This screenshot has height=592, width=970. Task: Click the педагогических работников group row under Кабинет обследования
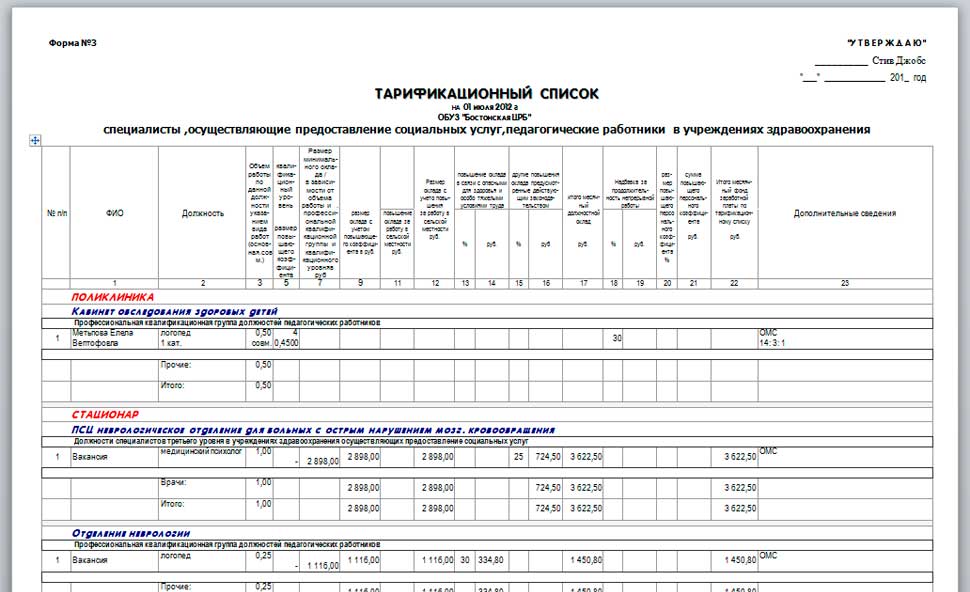(487, 323)
